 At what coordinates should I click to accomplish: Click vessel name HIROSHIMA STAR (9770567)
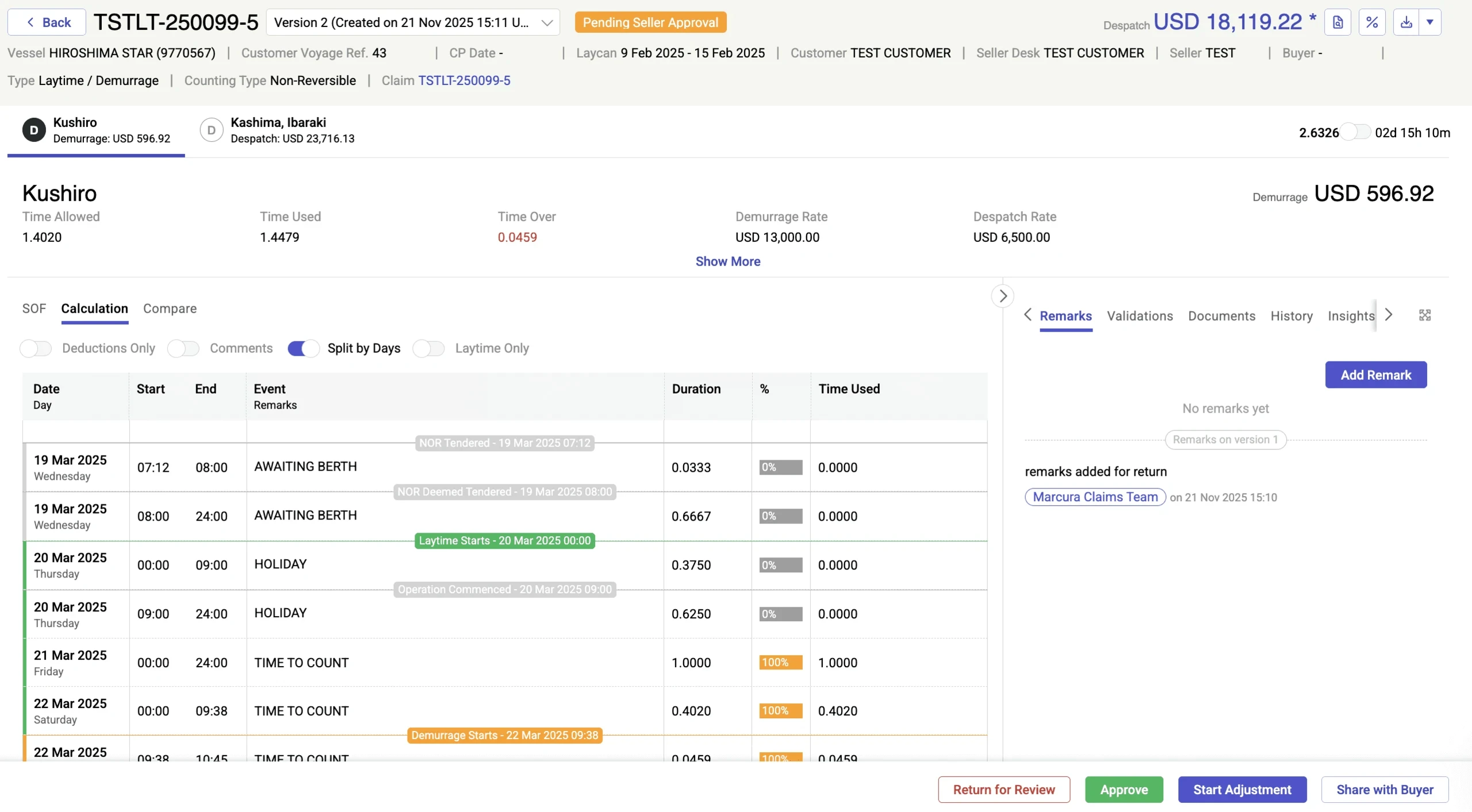pyautogui.click(x=132, y=53)
